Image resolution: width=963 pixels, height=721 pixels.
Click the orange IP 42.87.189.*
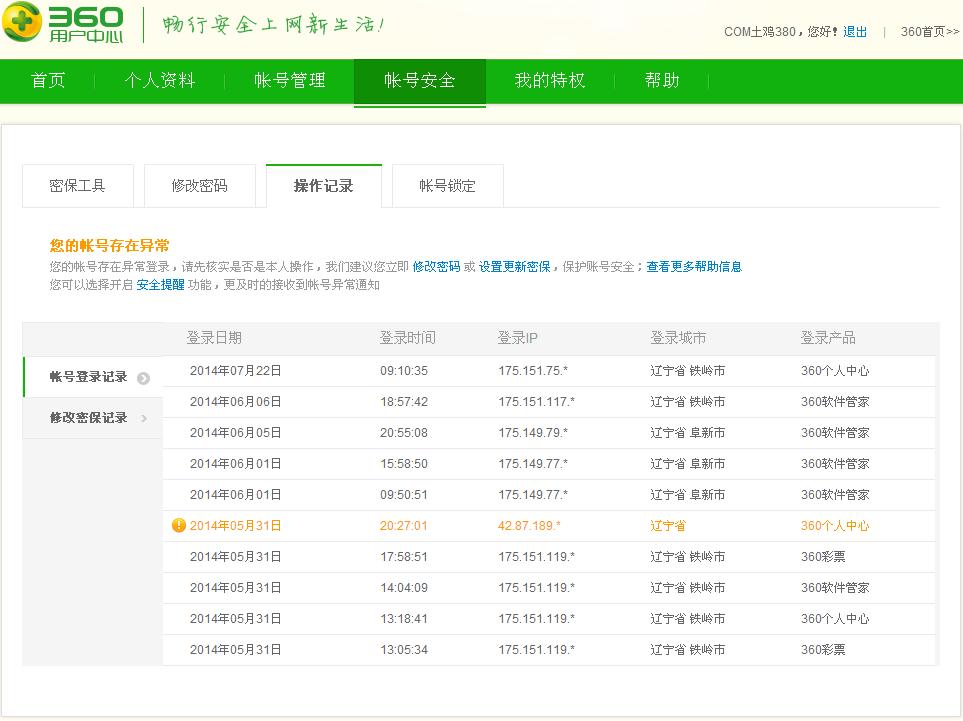tap(529, 526)
